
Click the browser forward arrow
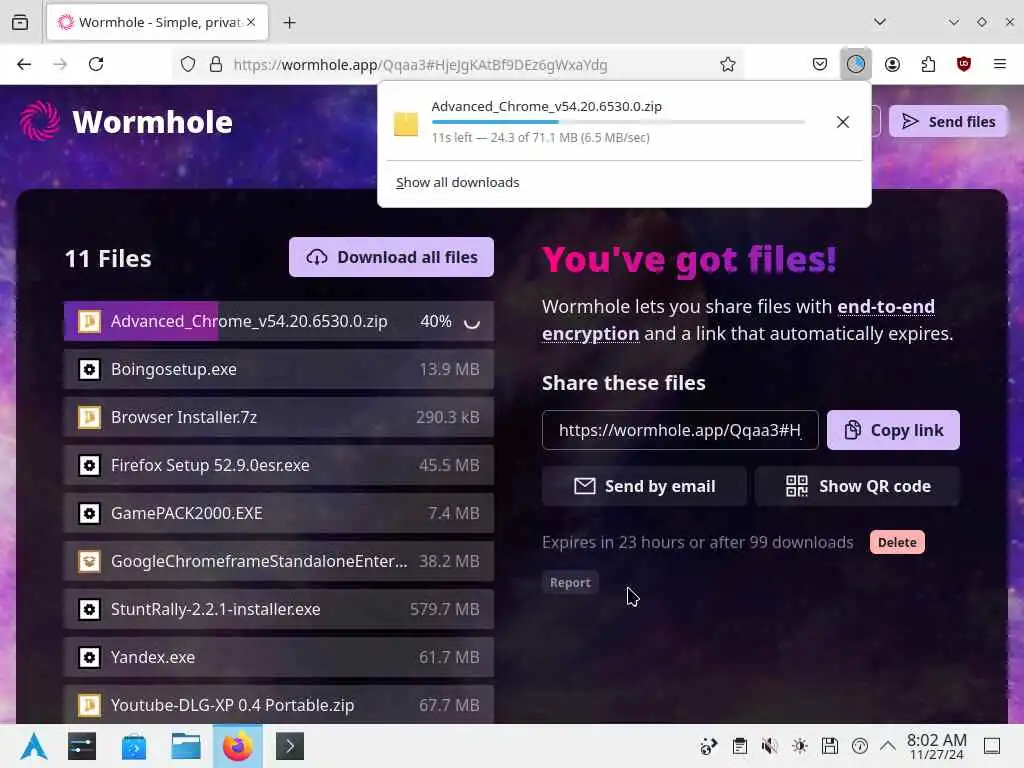coord(60,64)
